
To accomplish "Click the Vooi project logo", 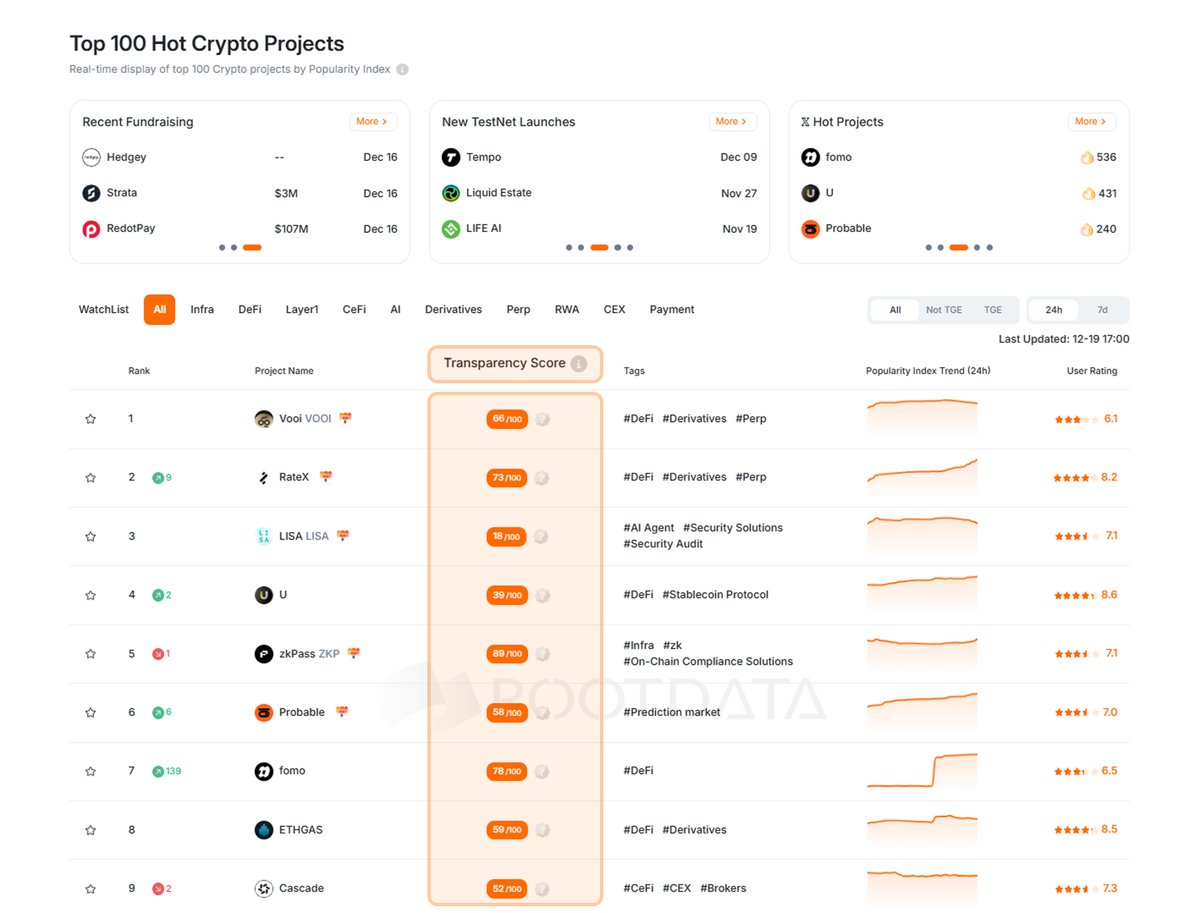I will coord(264,419).
